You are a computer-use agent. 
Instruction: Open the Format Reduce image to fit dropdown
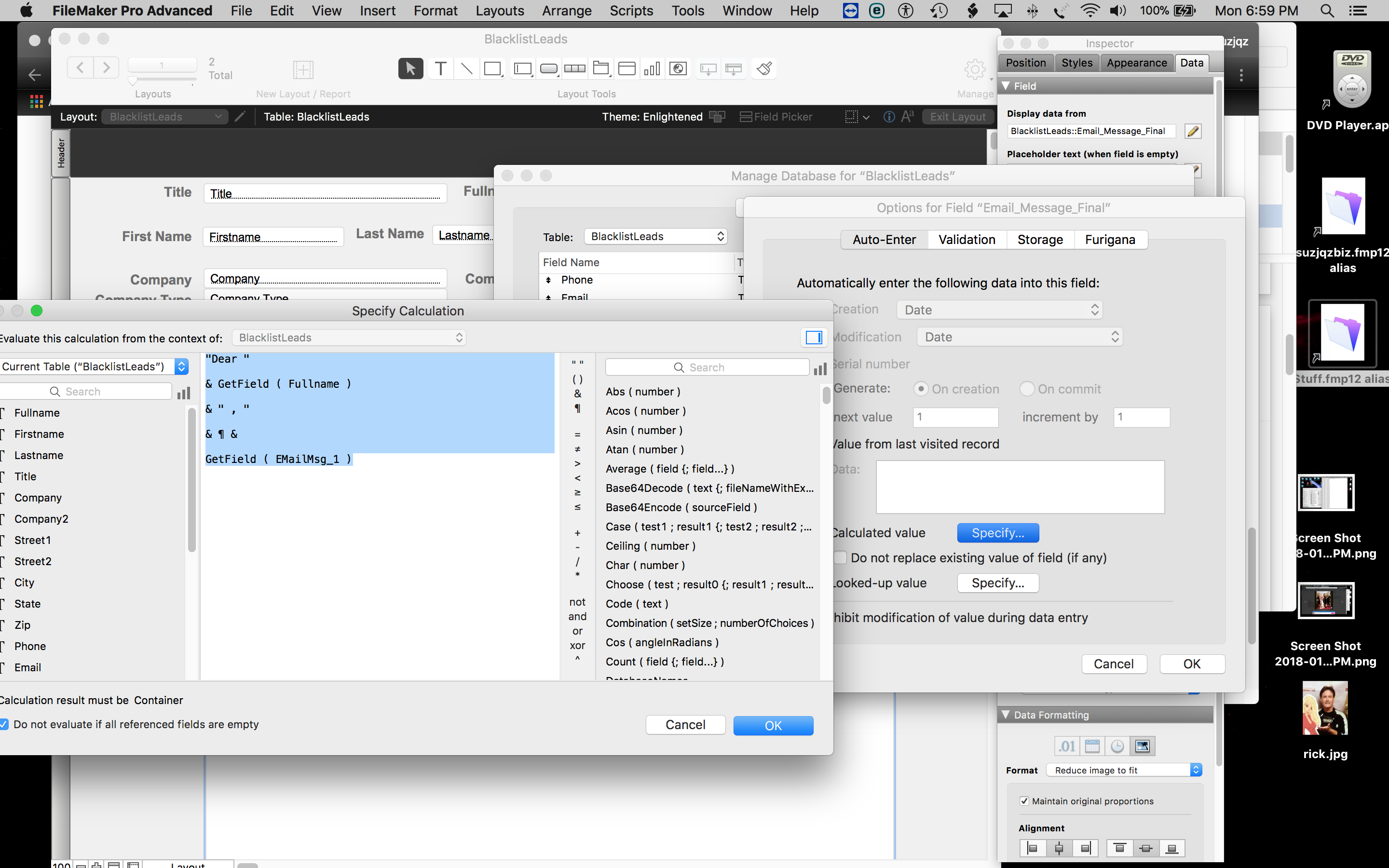(x=1124, y=770)
